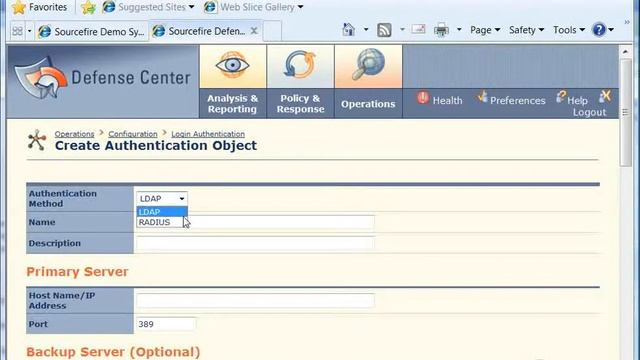Open Policy & Response menu label
640x360 pixels.
(x=300, y=104)
